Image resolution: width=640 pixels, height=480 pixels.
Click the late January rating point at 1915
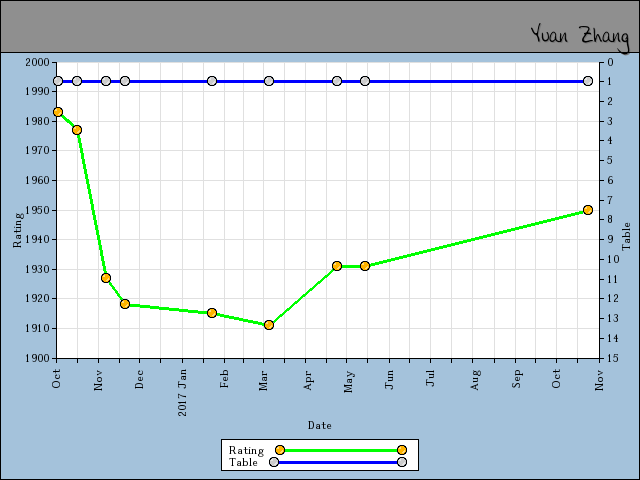(x=212, y=313)
